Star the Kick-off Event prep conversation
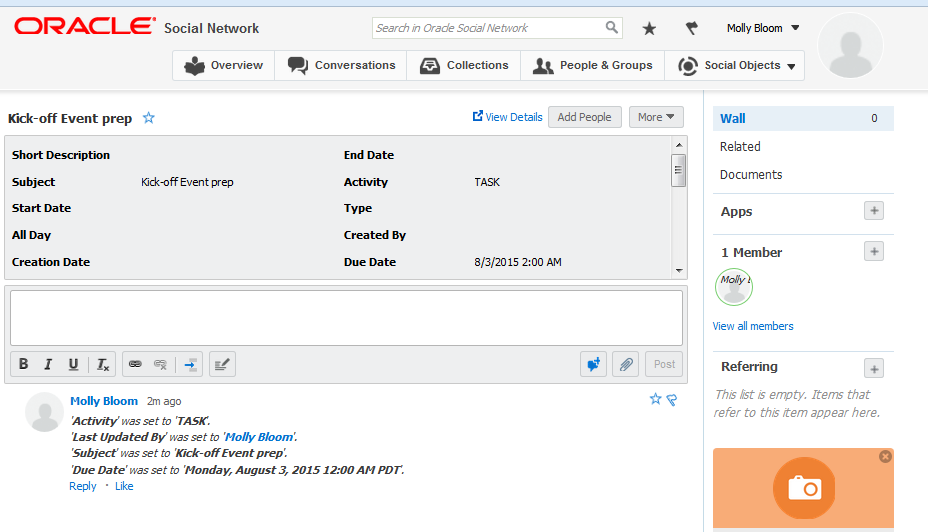The height and width of the screenshot is (532, 928). [149, 118]
